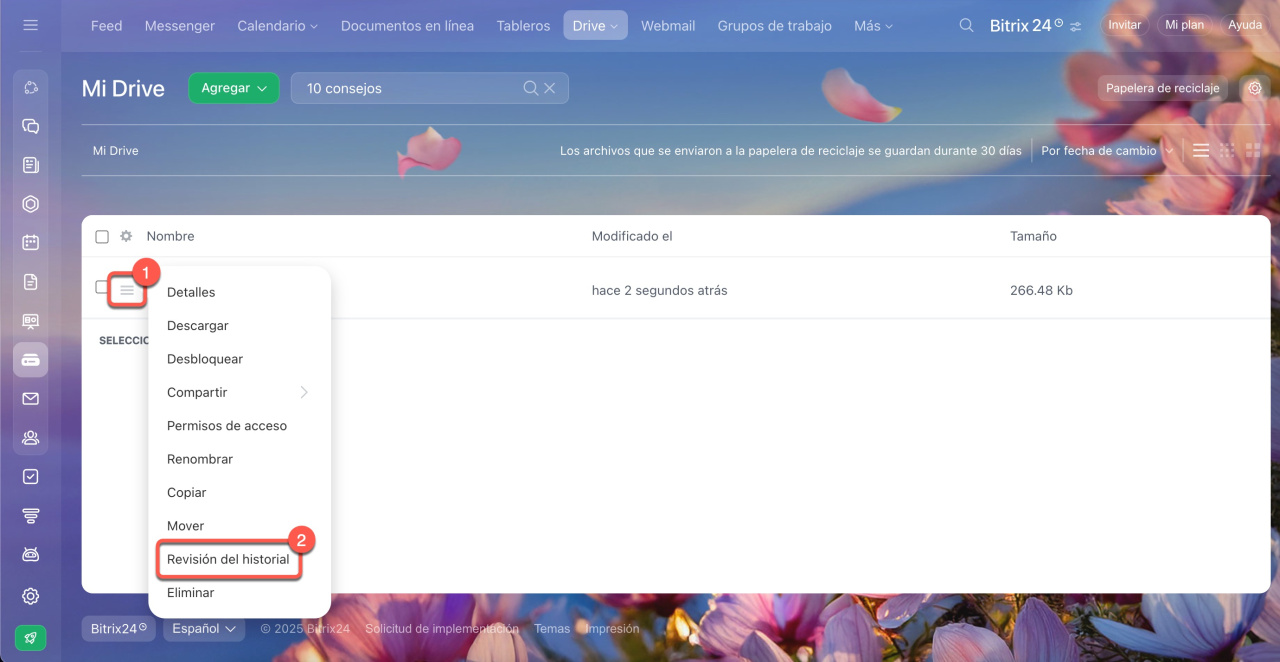
Task: Open the CRM funnel icon in sidebar
Action: coord(30,516)
